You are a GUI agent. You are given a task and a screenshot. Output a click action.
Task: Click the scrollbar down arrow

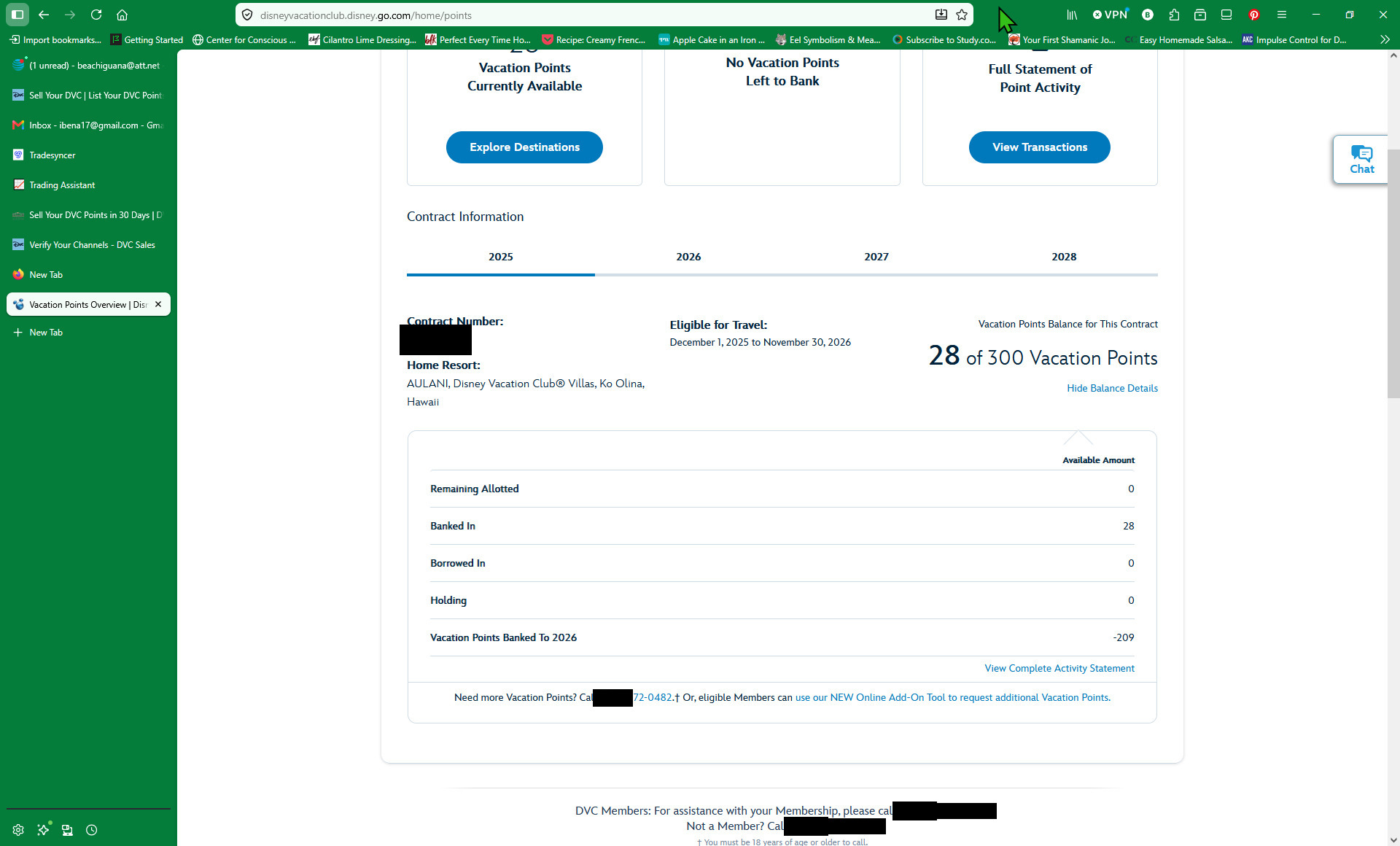[1393, 839]
